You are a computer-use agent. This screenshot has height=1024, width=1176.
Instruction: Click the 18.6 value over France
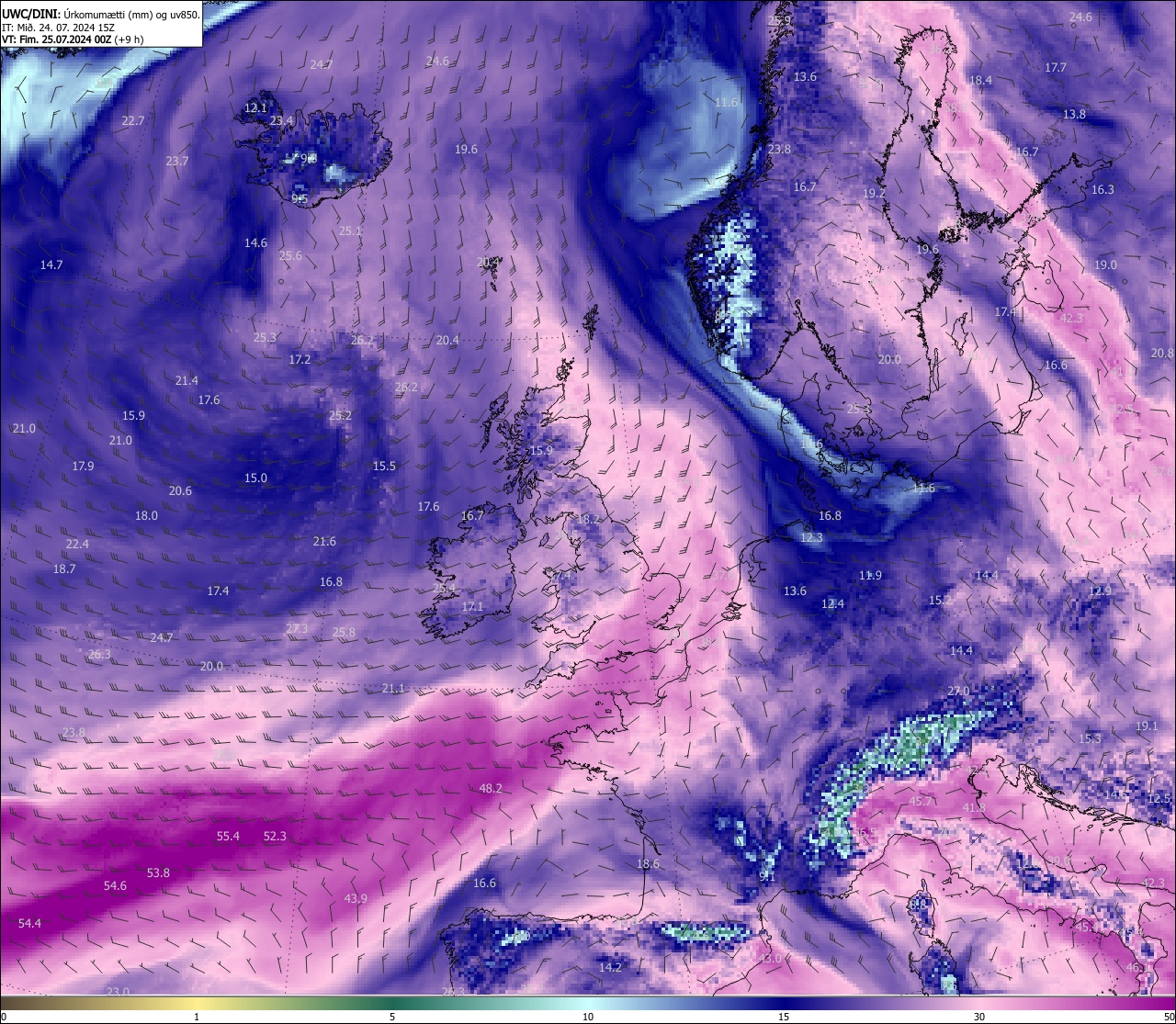click(648, 863)
